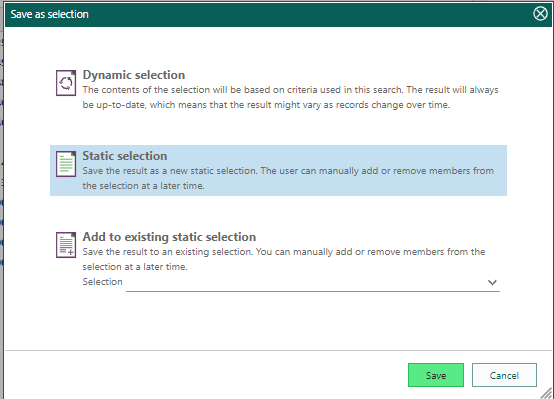Select Add to existing static selection heading
Image resolution: width=554 pixels, height=399 pixels.
coord(169,237)
